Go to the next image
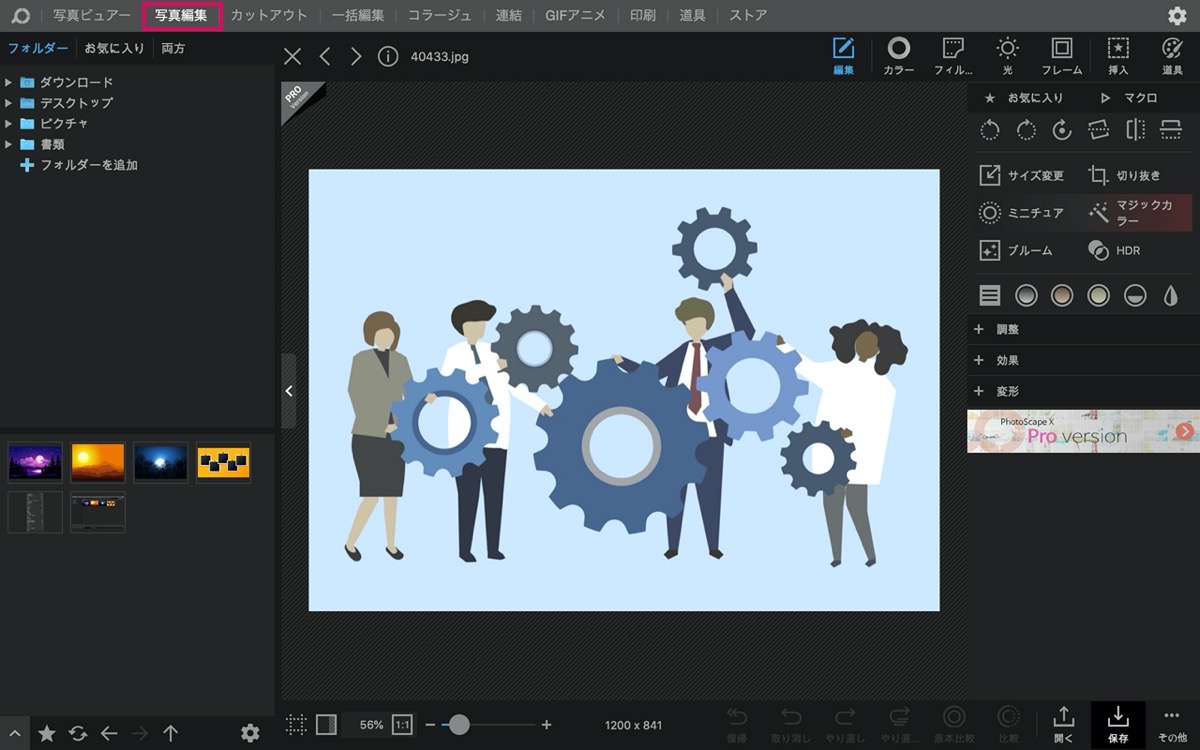Viewport: 1200px width, 750px height. point(356,56)
